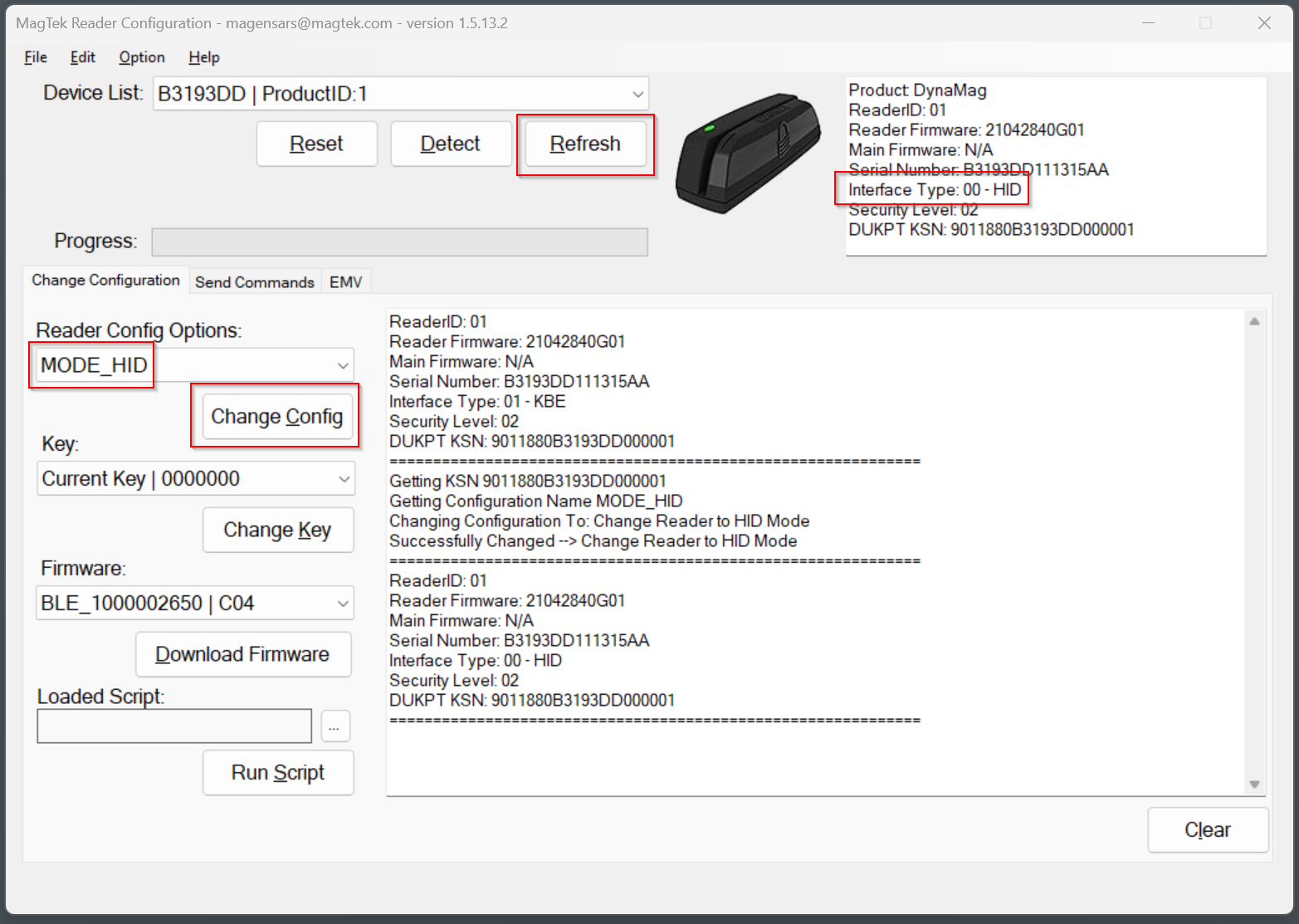Screen dimensions: 1299x924
Task: Open the Reader Config Options dropdown
Action: pyautogui.click(x=343, y=365)
